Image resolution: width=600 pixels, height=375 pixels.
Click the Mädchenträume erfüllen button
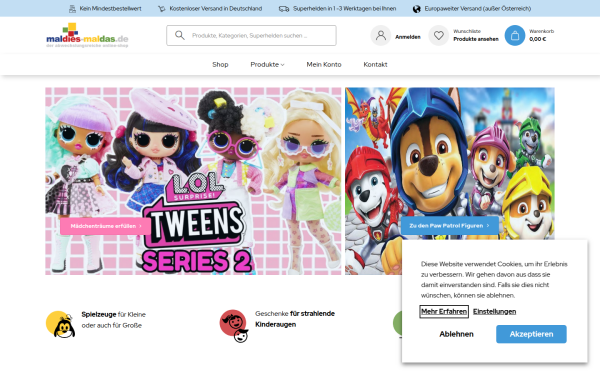pos(106,226)
